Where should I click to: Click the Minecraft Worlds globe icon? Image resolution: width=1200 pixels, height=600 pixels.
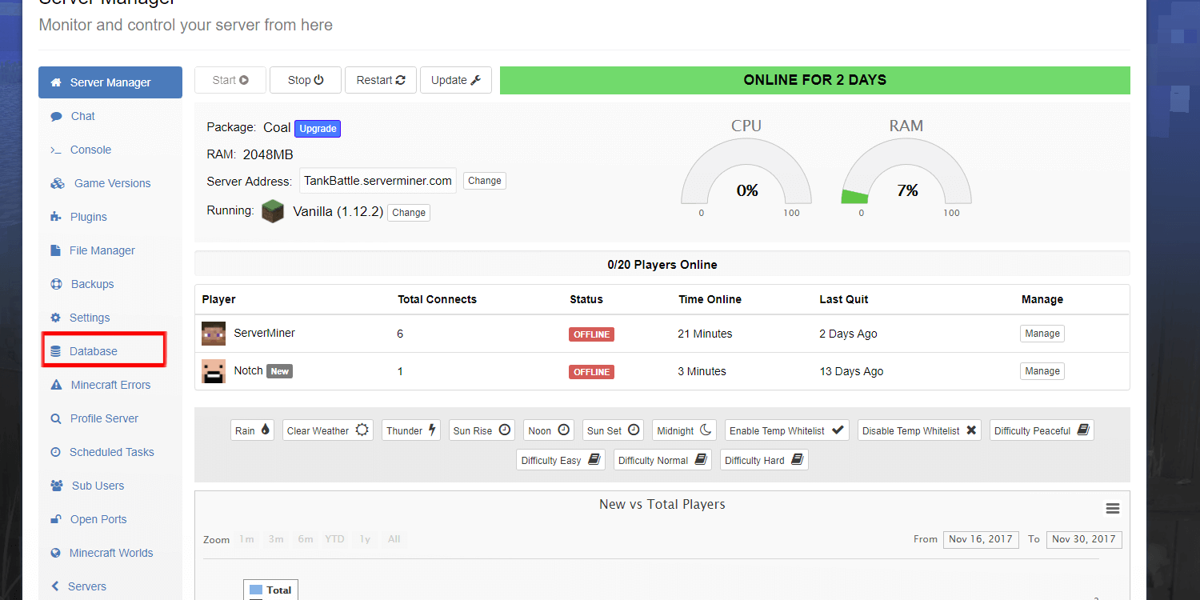56,553
